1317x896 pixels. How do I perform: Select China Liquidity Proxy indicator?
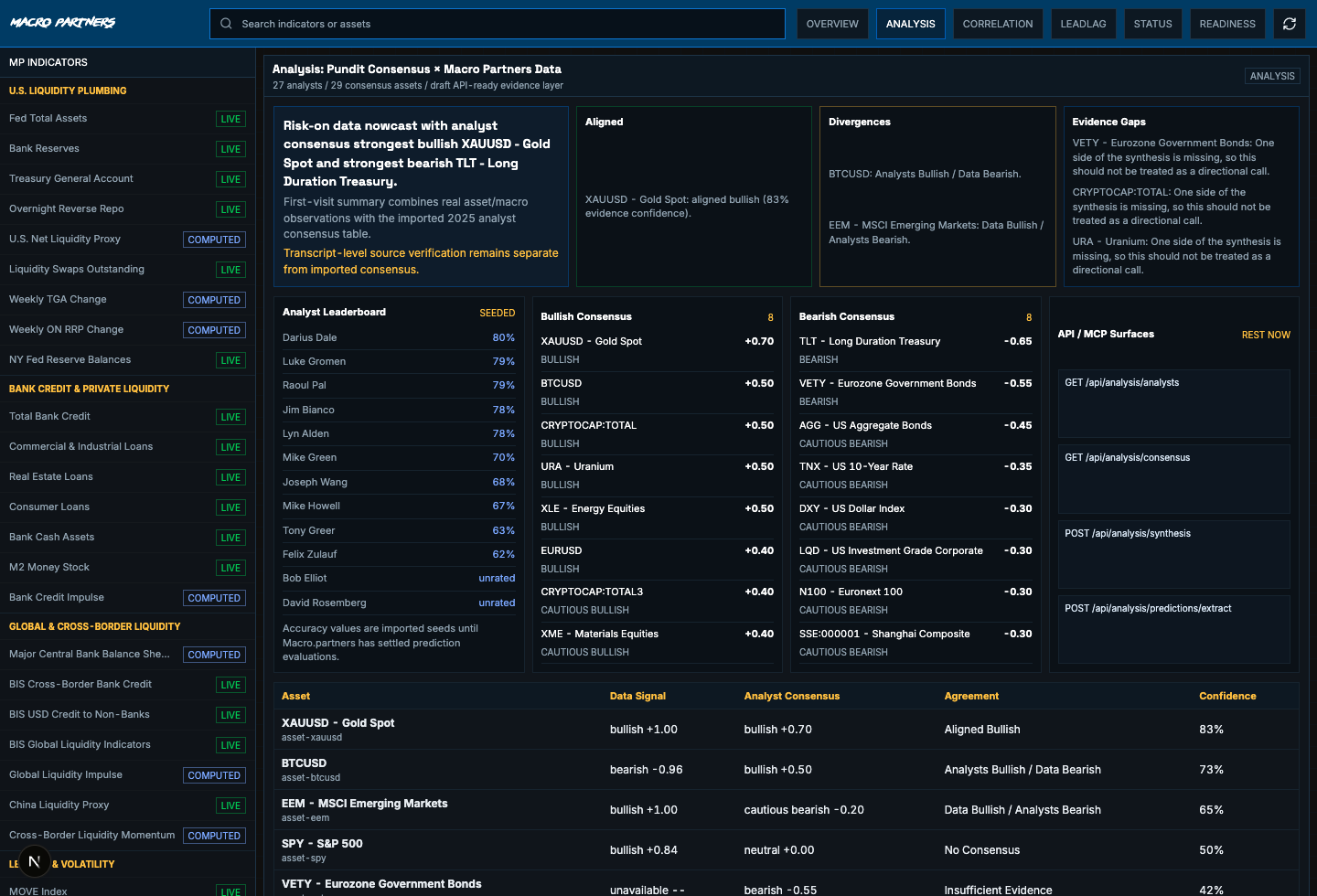127,805
